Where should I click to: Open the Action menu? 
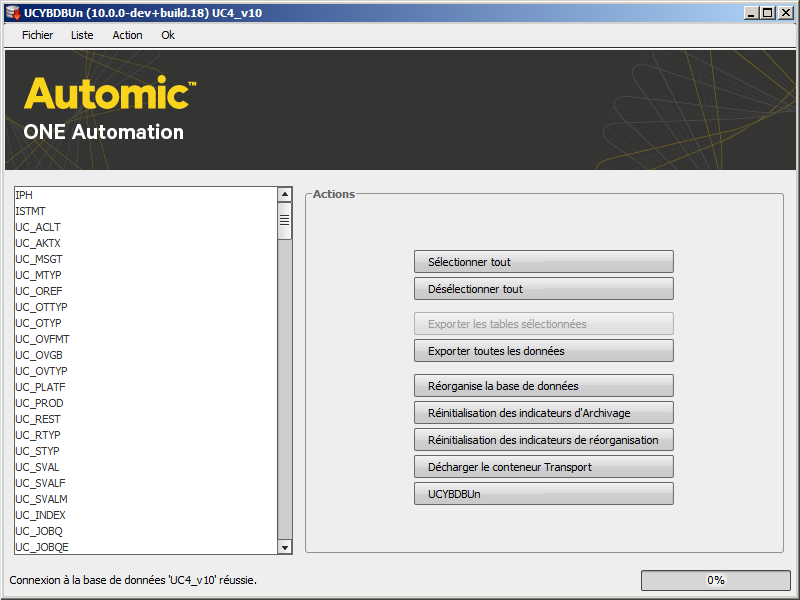[127, 35]
